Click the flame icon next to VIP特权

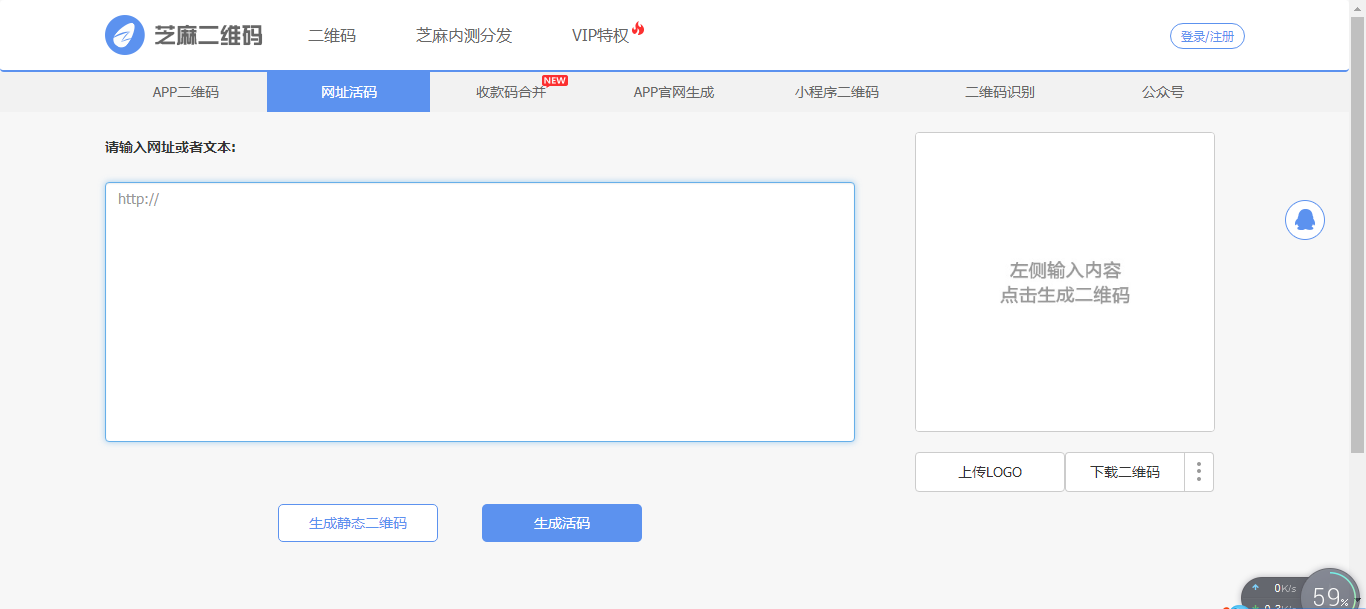638,29
